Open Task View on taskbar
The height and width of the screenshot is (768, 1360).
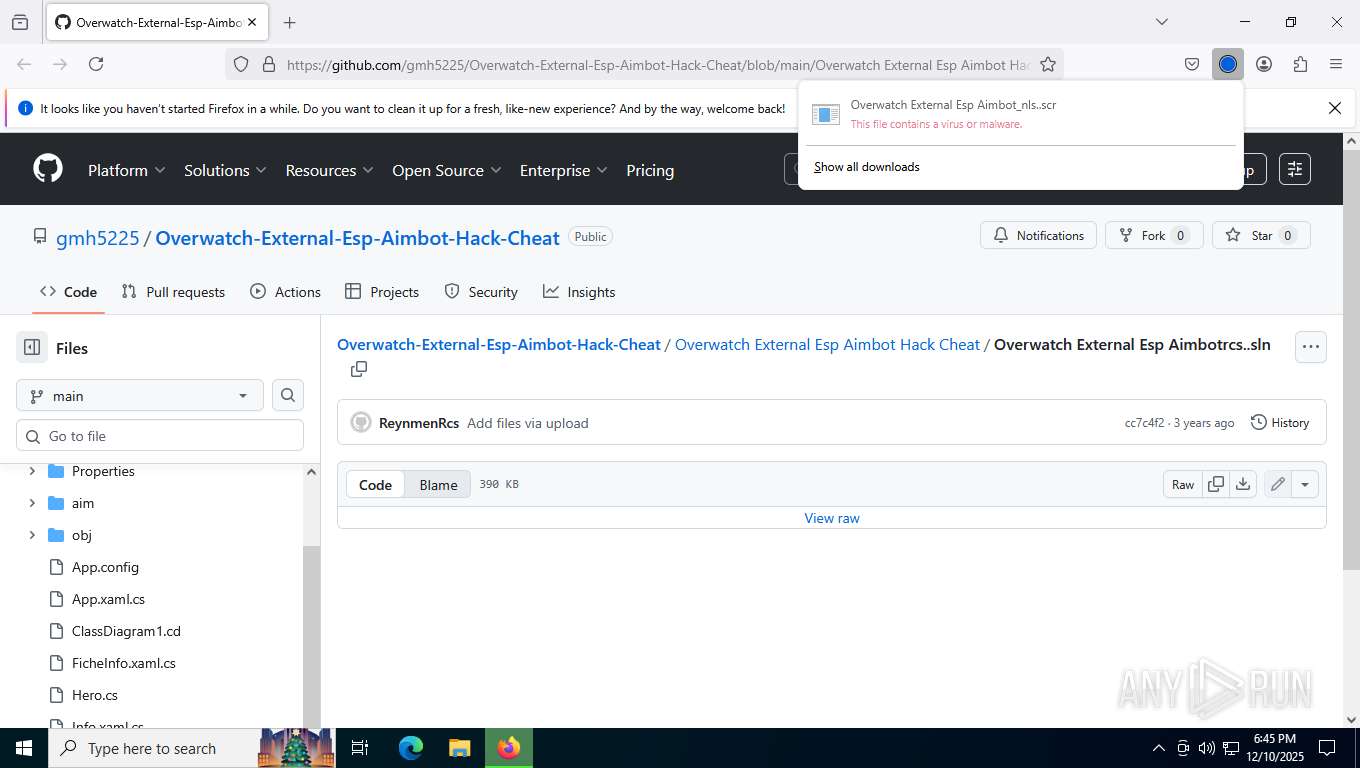[360, 748]
